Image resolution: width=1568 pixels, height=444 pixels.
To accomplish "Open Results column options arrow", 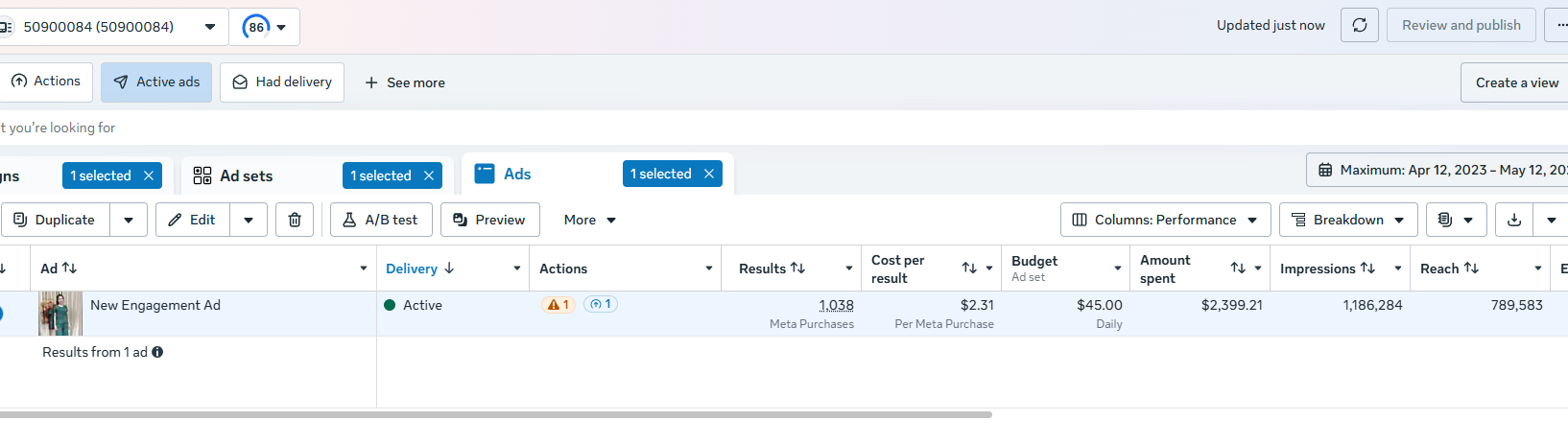I will click(849, 269).
